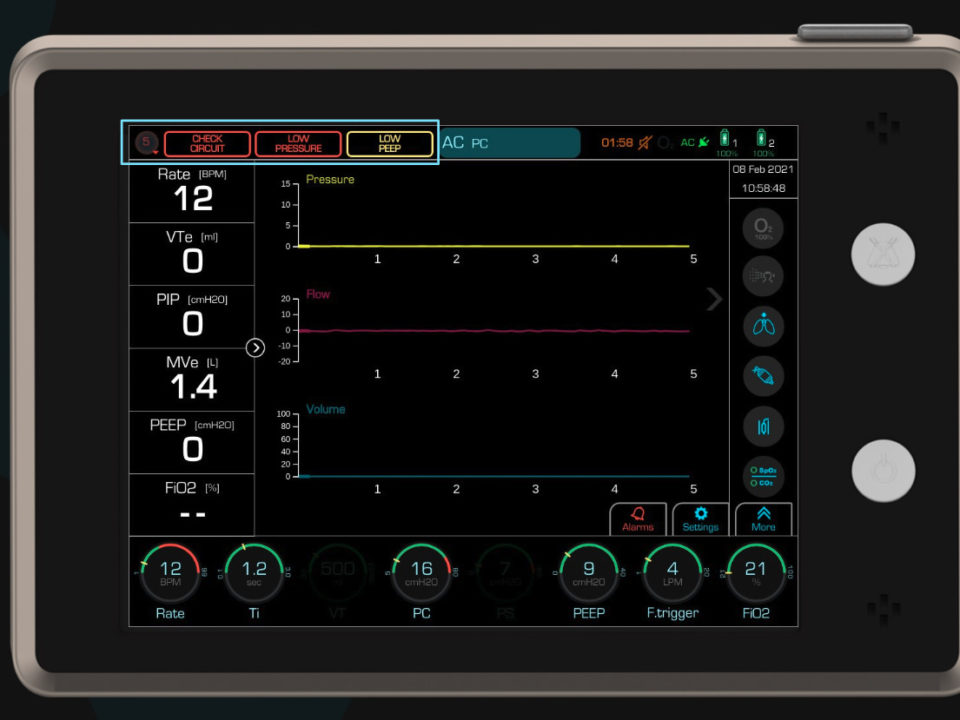This screenshot has height=720, width=960.
Task: Tap the CHECK CIRCUIT alarm message
Action: 207,144
